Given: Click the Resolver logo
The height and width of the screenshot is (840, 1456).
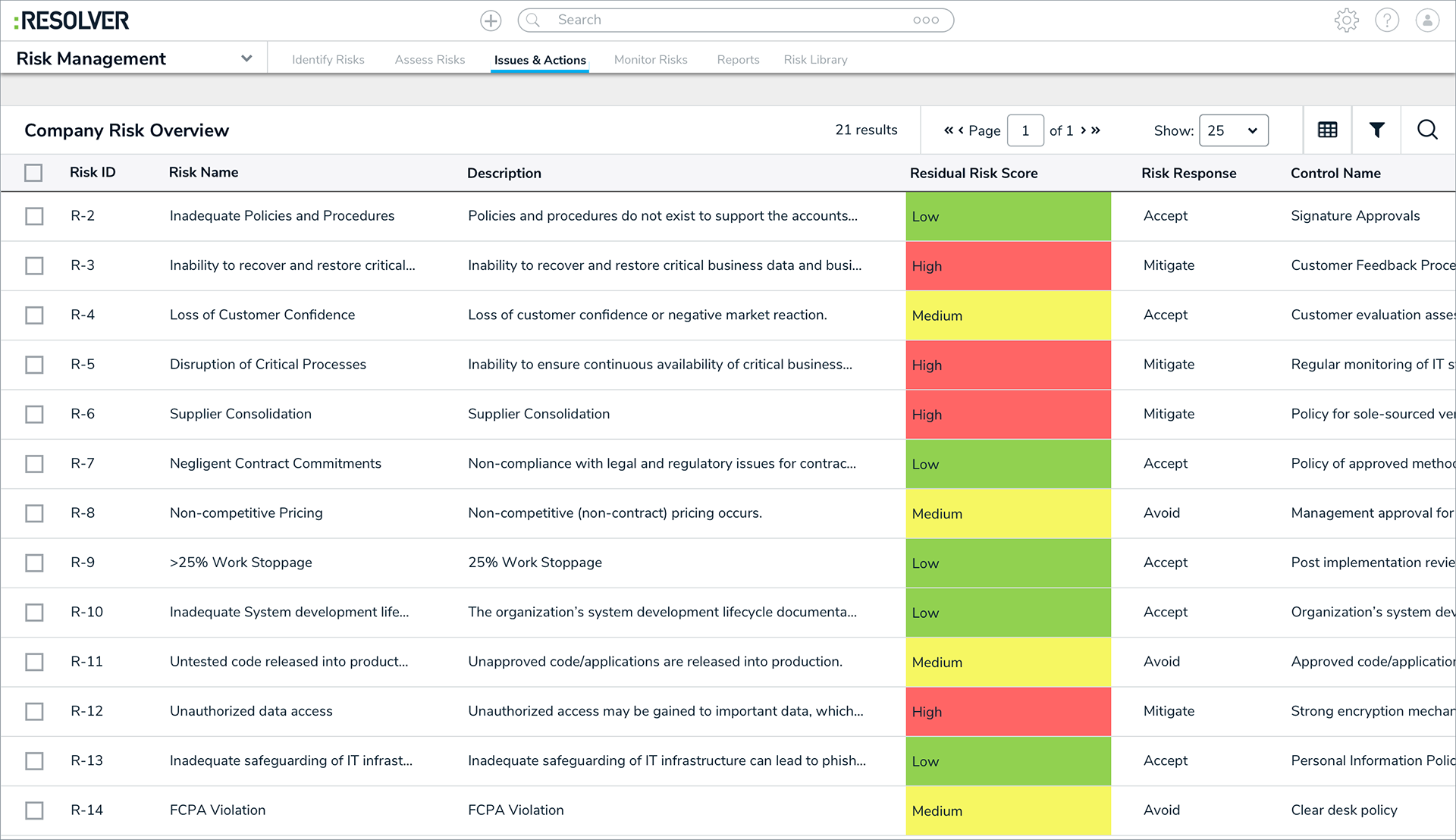Looking at the screenshot, I should pyautogui.click(x=71, y=20).
